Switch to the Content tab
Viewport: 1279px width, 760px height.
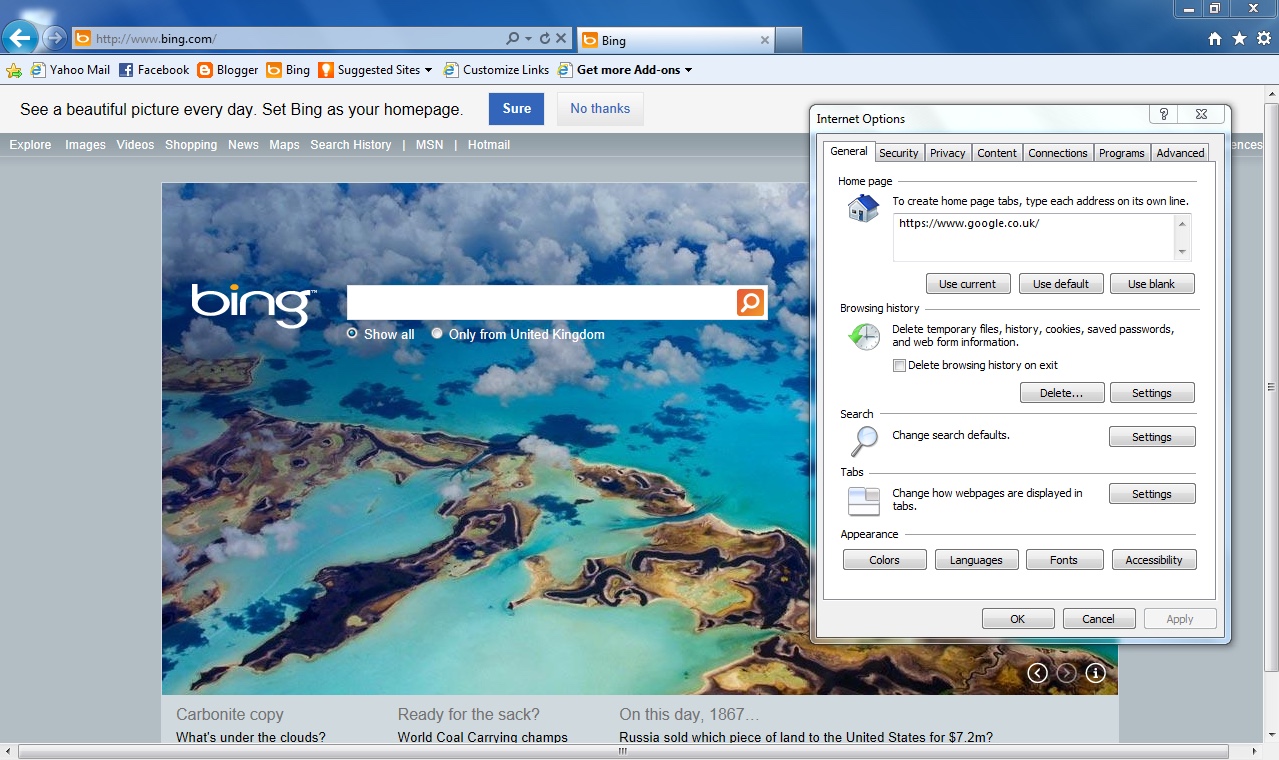[997, 153]
